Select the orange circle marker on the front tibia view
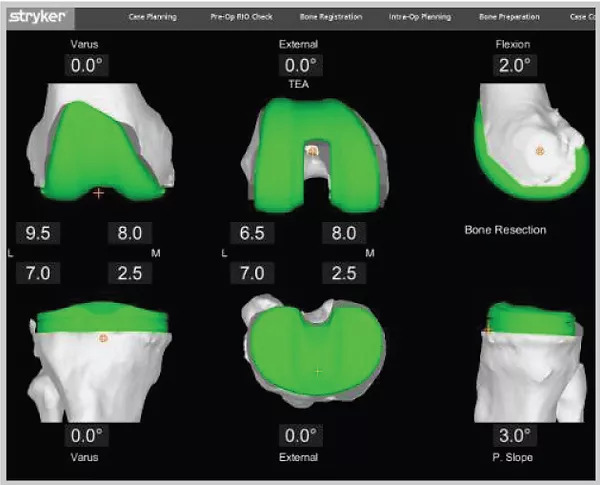This screenshot has width=600, height=485. [x=102, y=339]
